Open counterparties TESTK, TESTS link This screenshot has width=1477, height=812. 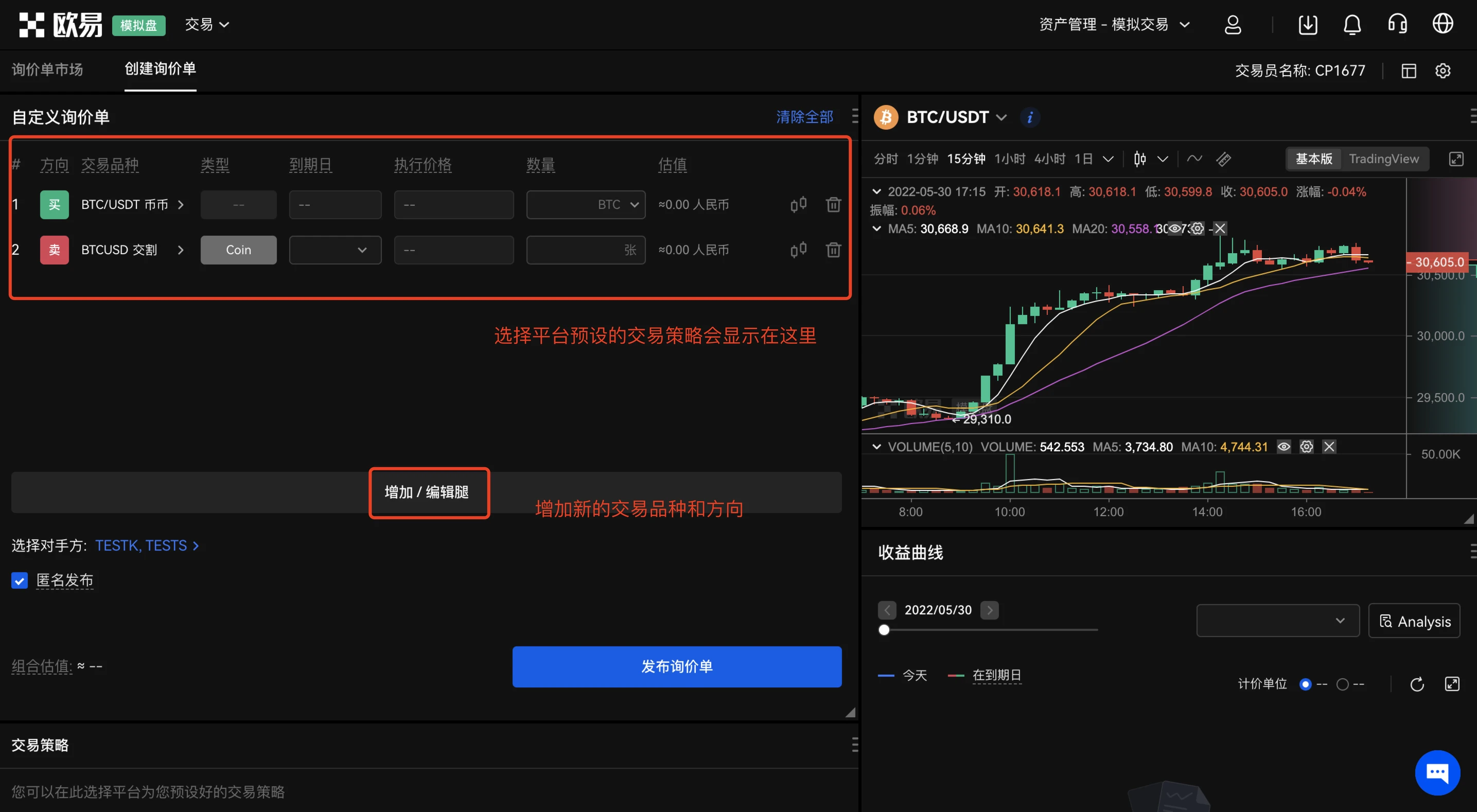(147, 545)
